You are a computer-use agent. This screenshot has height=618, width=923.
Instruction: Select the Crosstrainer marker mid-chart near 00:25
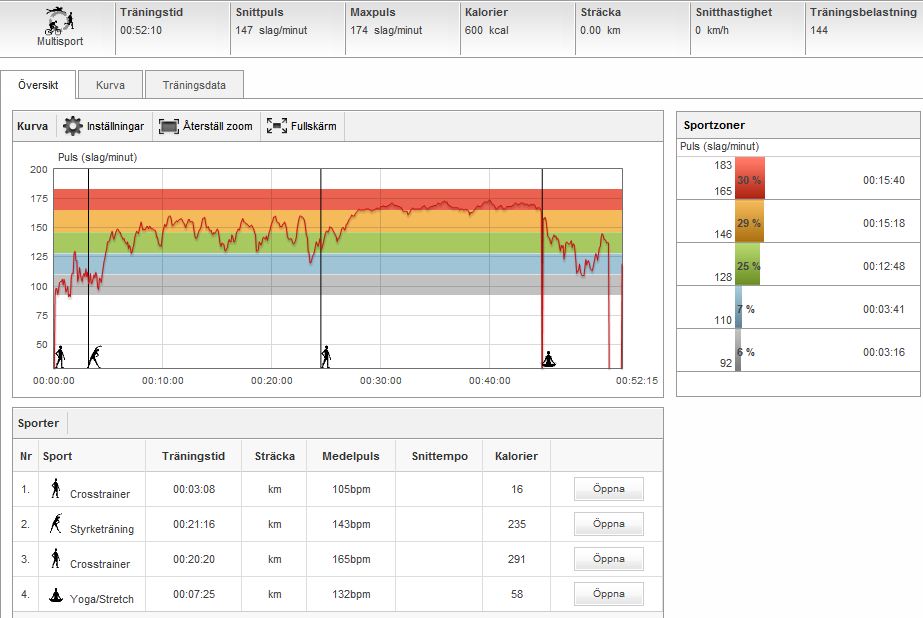[325, 356]
